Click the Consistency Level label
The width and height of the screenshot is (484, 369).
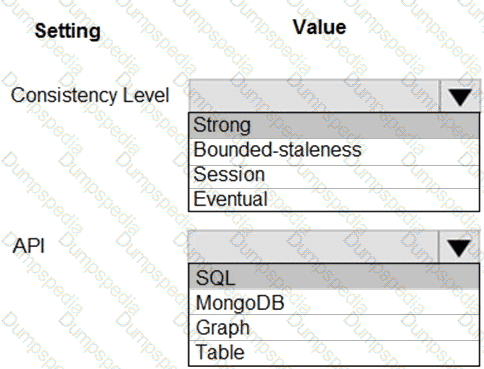pyautogui.click(x=90, y=95)
